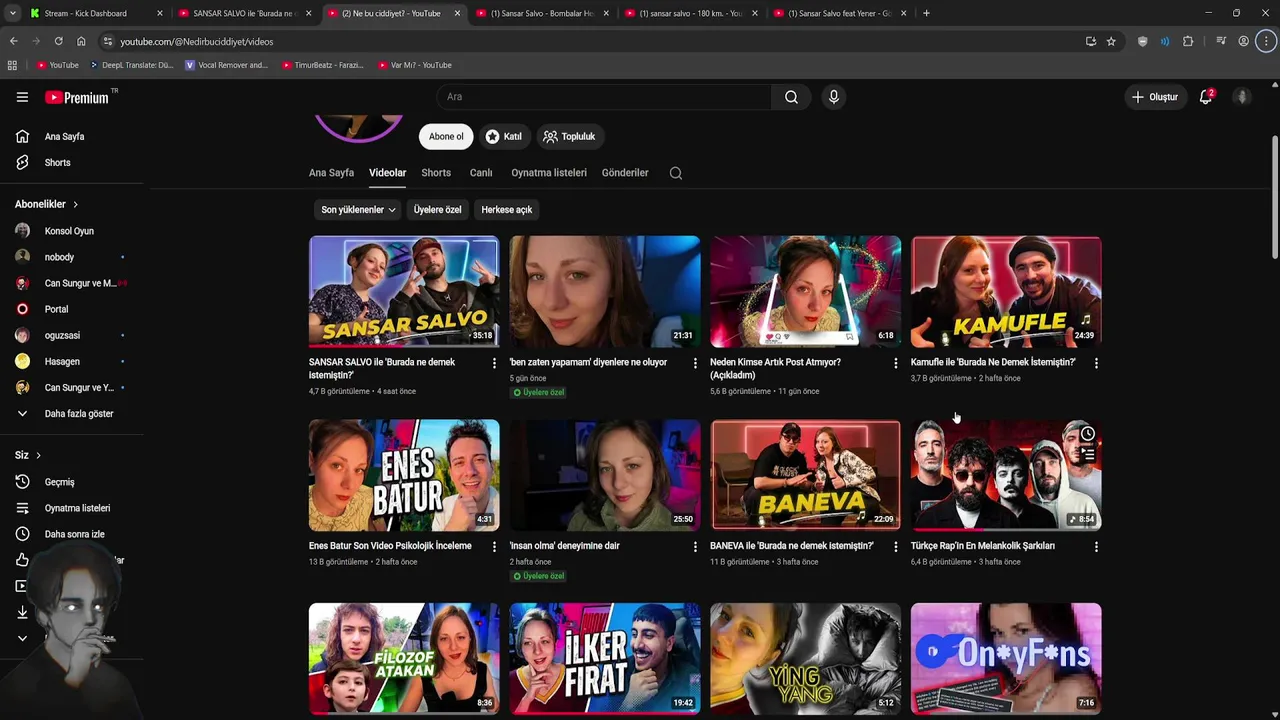Open TimurBeatz bookmark
Viewport: 1280px width, 720px height.
pos(322,65)
